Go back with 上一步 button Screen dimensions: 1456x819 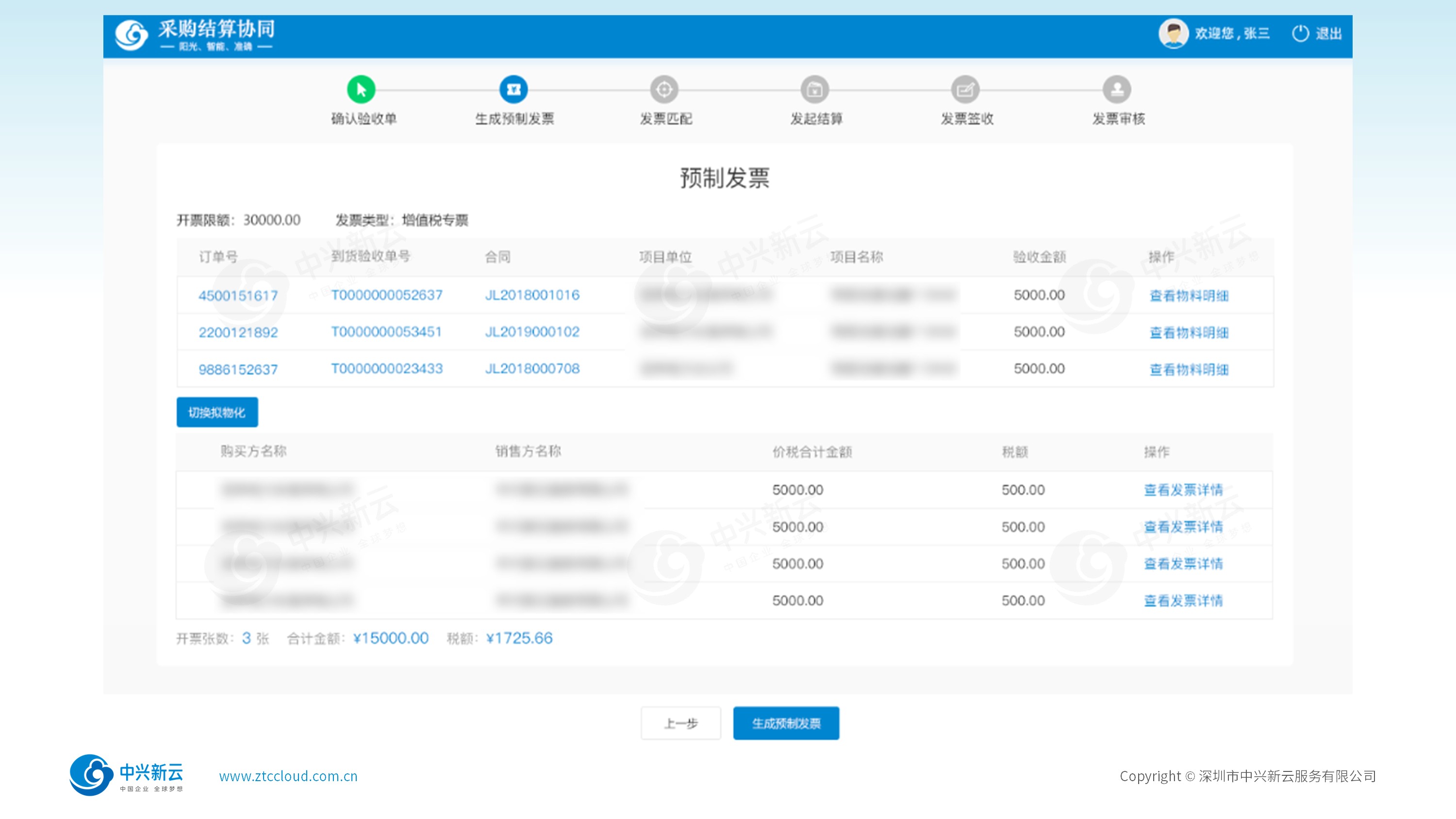tap(680, 723)
